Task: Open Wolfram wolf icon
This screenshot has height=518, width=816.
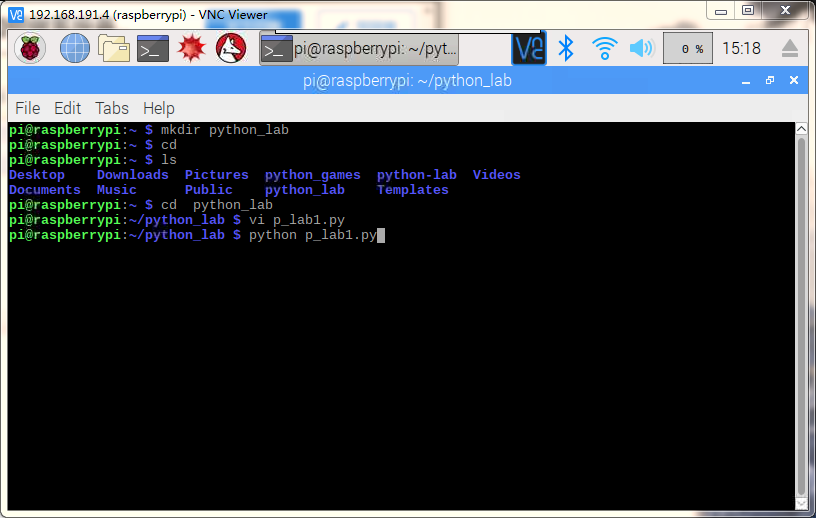Action: tap(231, 48)
